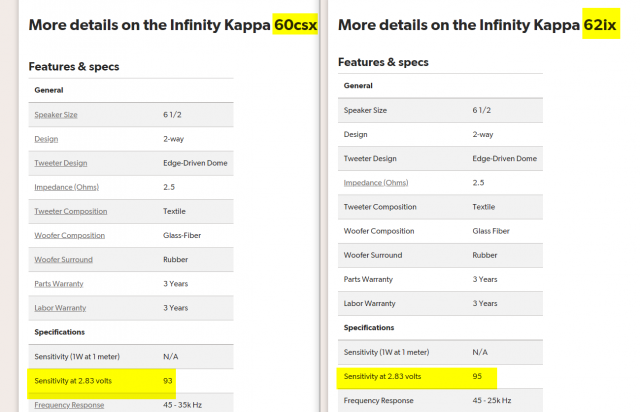Click Frequency Response link in 60csx specs

(x=71, y=405)
